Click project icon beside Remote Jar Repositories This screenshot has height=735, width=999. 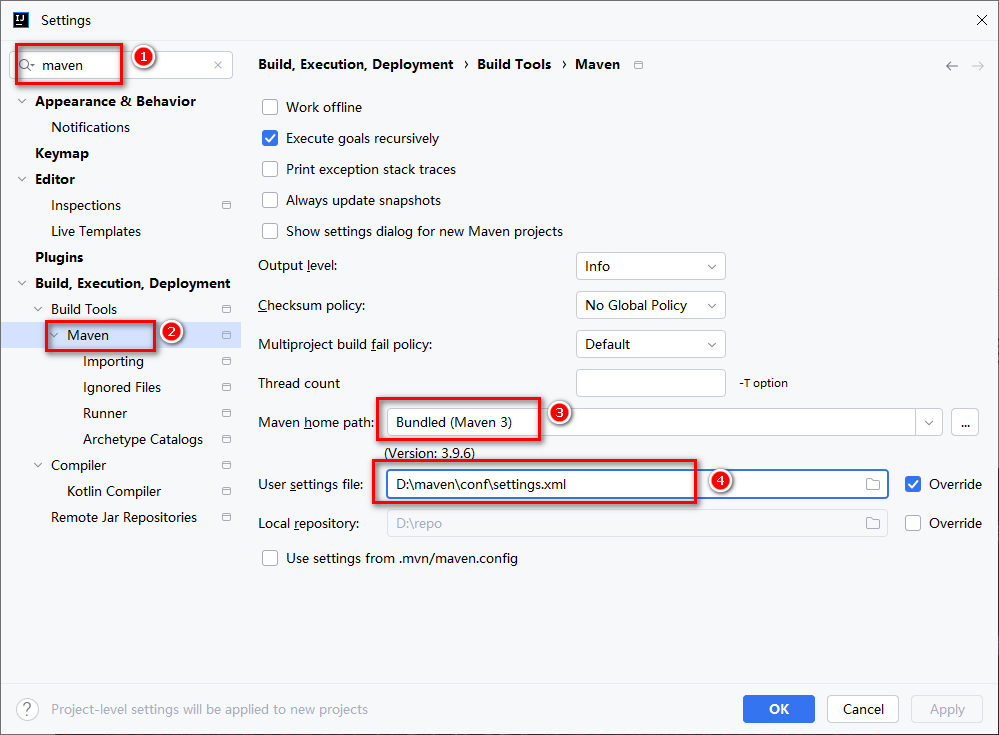click(x=226, y=517)
